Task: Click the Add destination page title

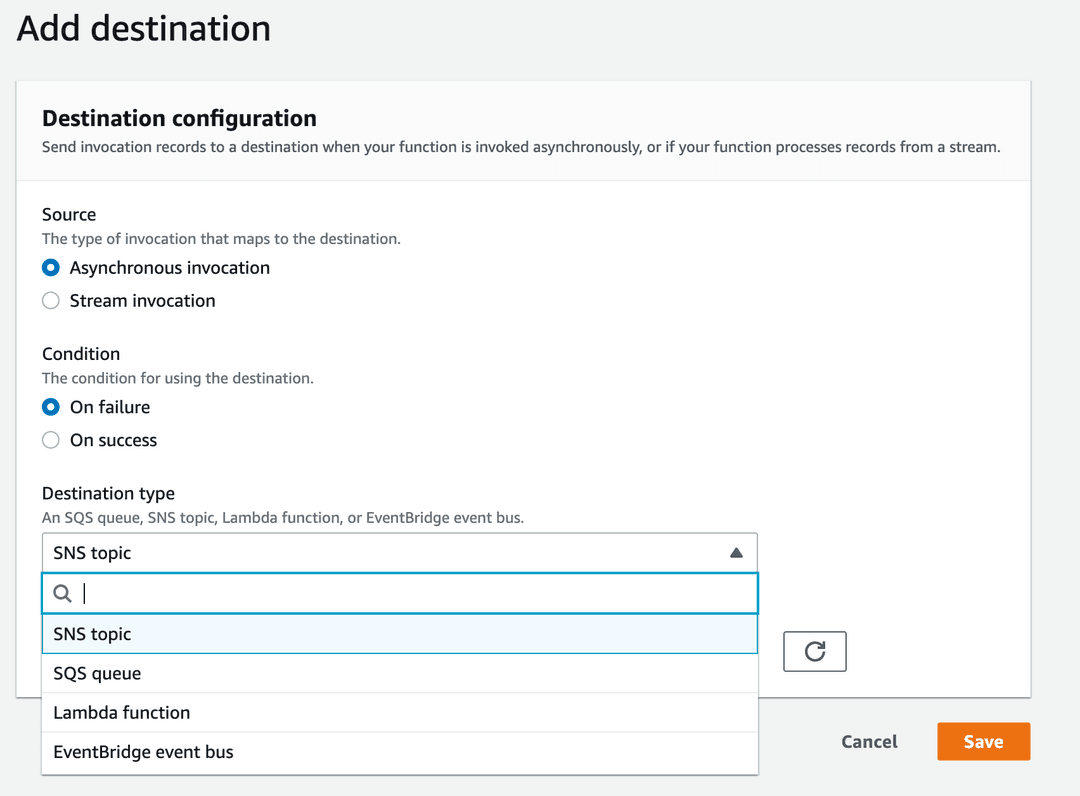Action: 143,28
